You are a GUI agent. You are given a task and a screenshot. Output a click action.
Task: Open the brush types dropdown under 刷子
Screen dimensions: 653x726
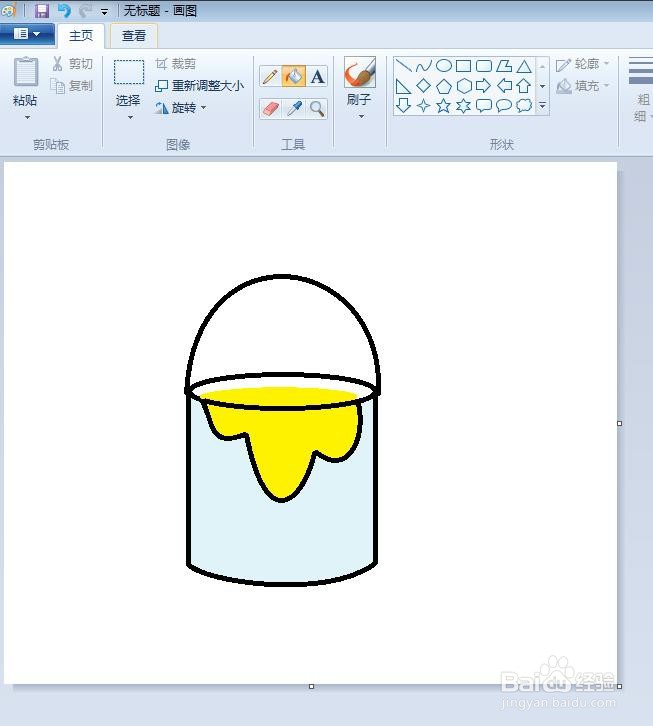pos(361,117)
